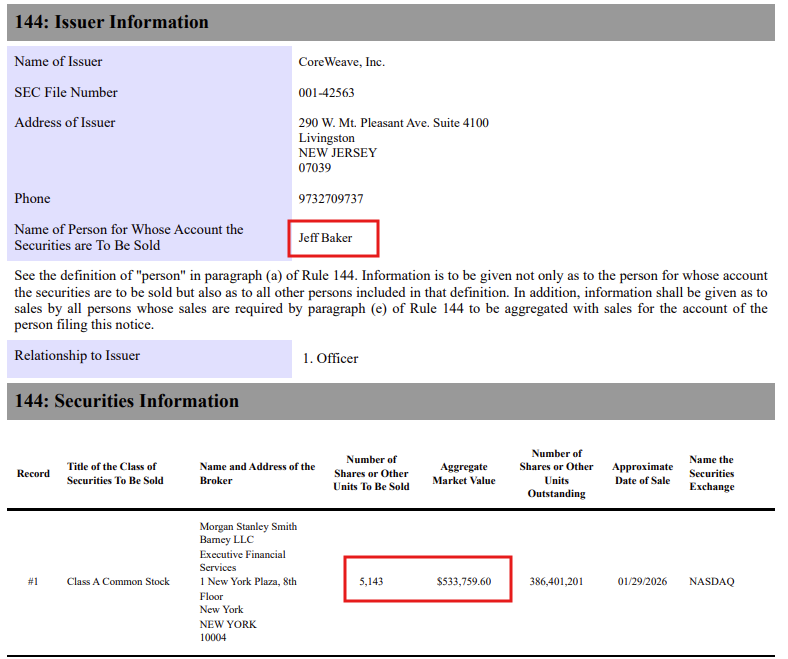Click the 'Name of Issuer' label
The height and width of the screenshot is (659, 788).
58,61
